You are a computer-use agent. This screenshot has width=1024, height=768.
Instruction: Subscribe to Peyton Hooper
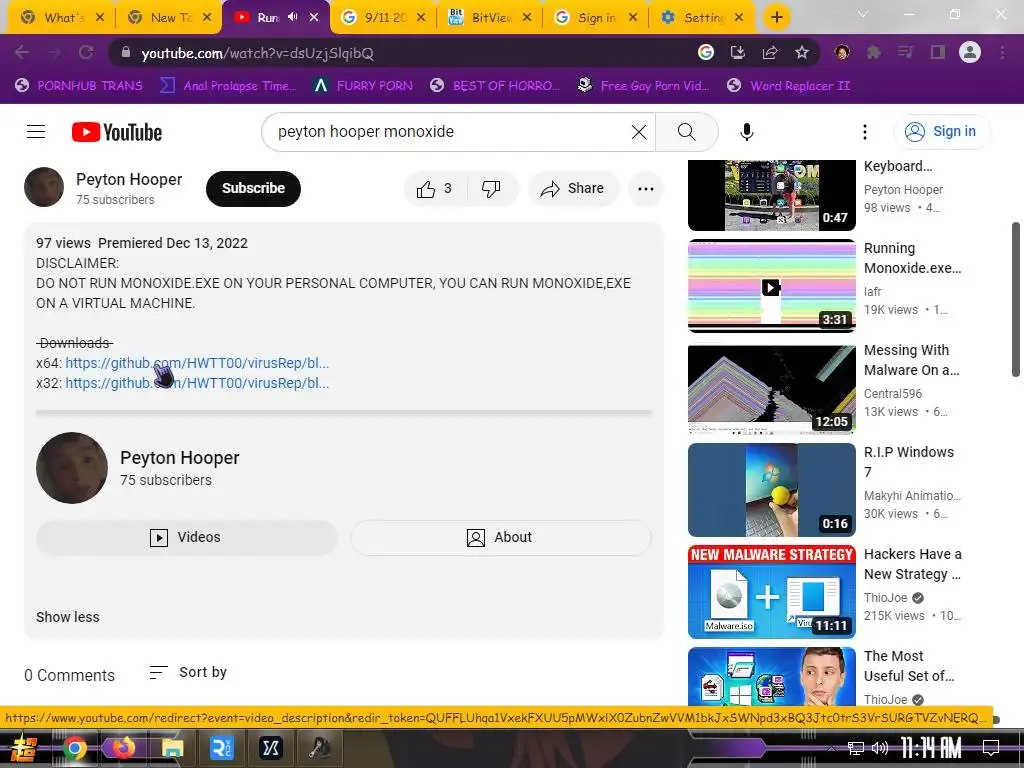[253, 189]
